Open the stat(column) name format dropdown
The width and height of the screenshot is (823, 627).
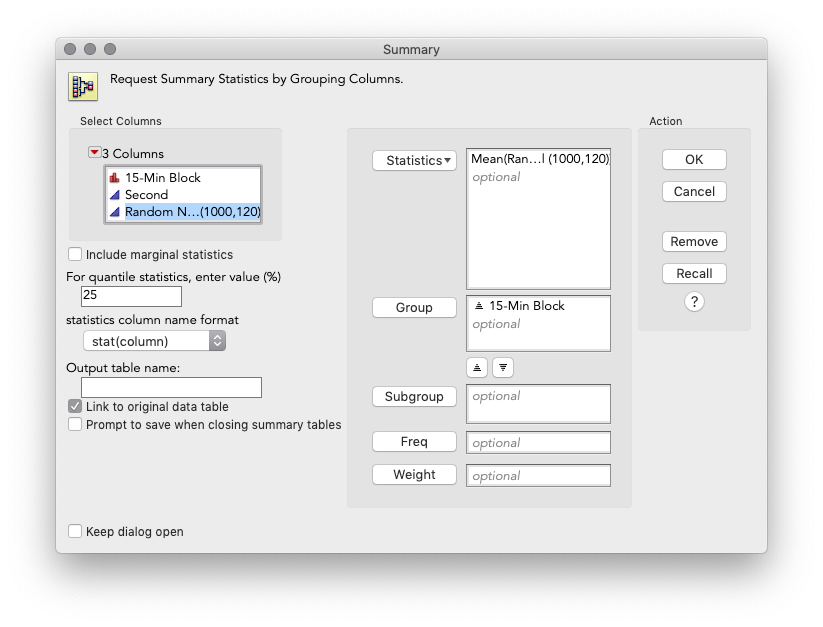[x=154, y=341]
